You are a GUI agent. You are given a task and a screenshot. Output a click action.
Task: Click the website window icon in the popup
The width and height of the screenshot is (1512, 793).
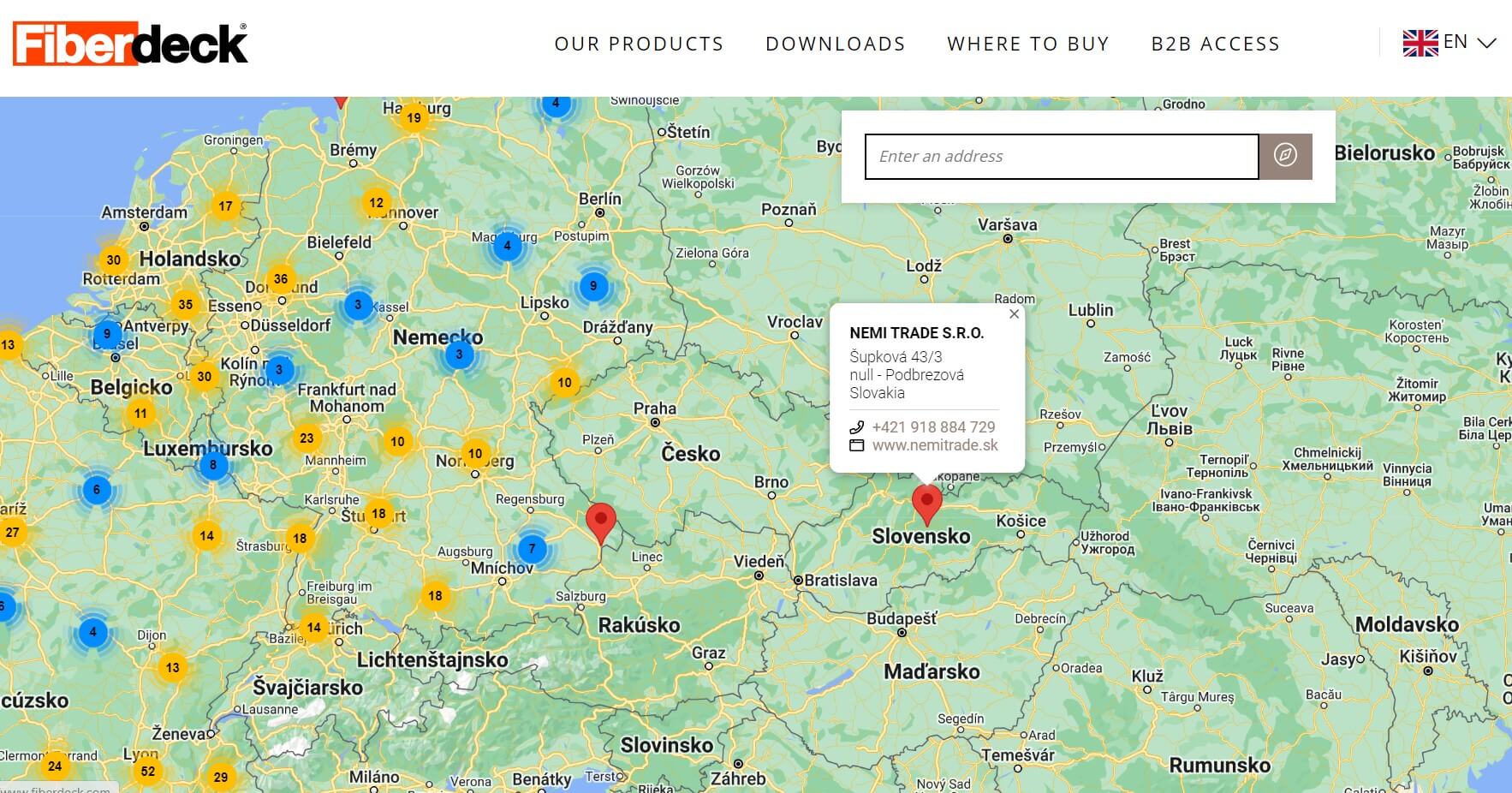(857, 445)
